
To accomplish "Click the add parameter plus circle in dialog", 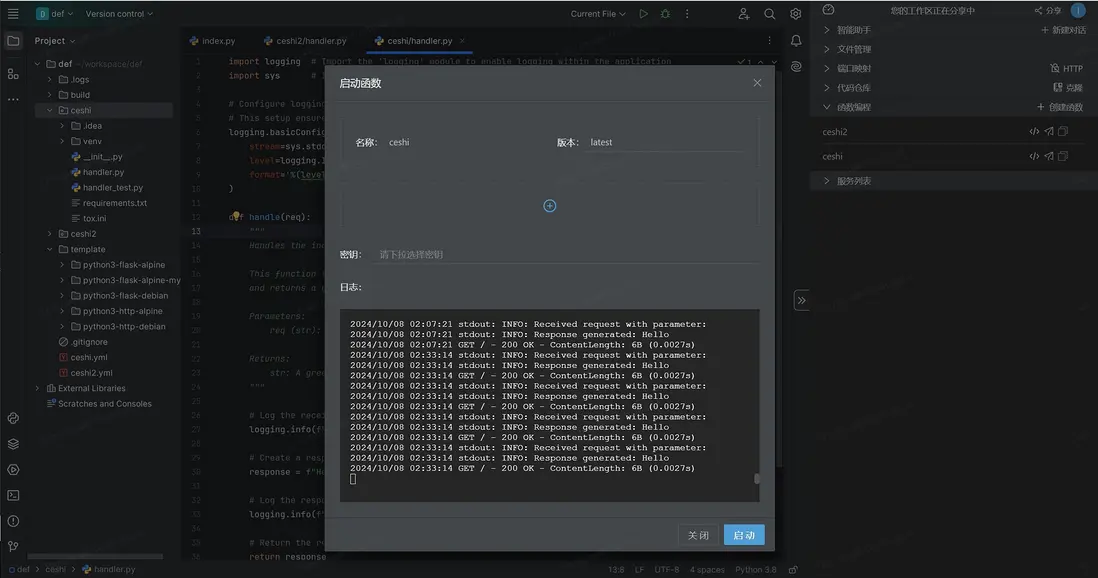I will click(x=550, y=206).
